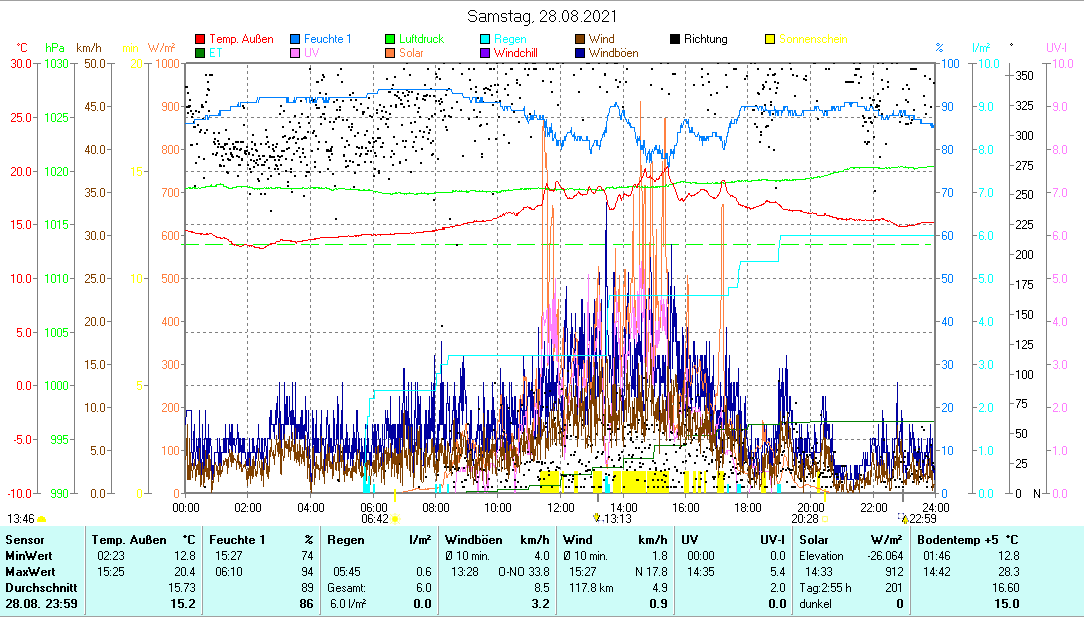The height and width of the screenshot is (617, 1084).
Task: Click the chart title Samstag, 28.08.2021
Action: (x=542, y=16)
